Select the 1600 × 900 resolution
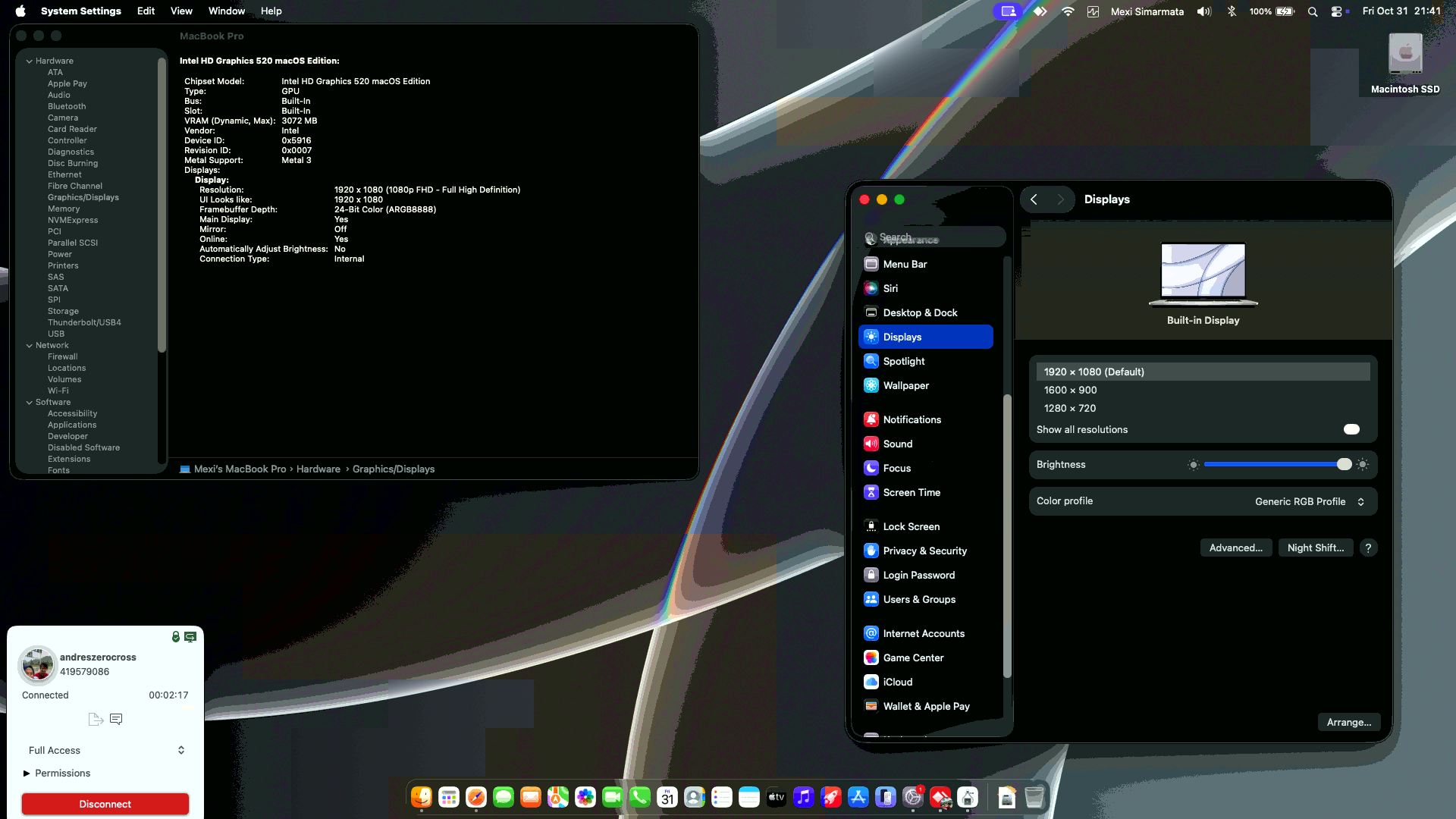The width and height of the screenshot is (1456, 819). pos(1203,390)
